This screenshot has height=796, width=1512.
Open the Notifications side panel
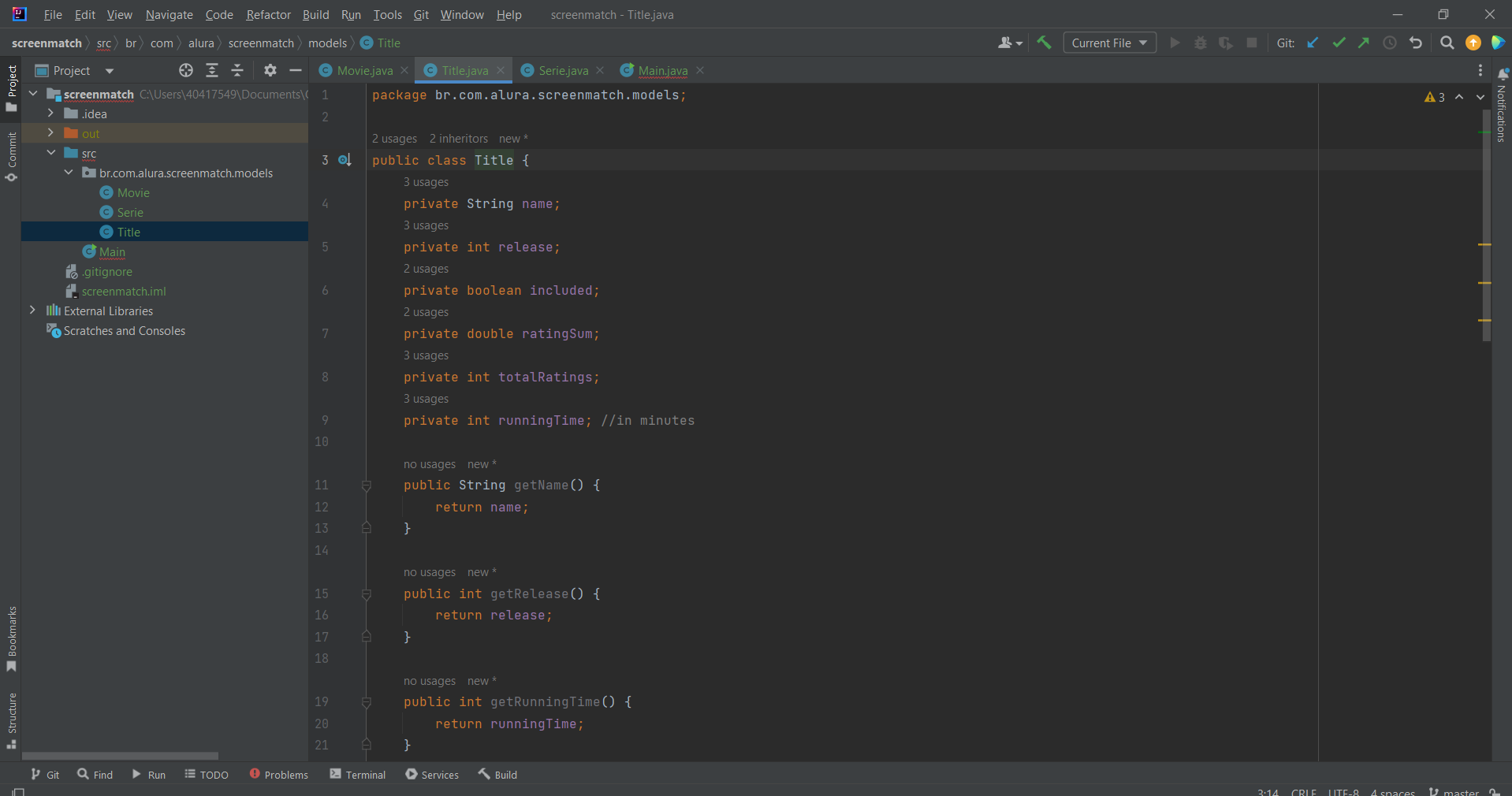(1502, 105)
